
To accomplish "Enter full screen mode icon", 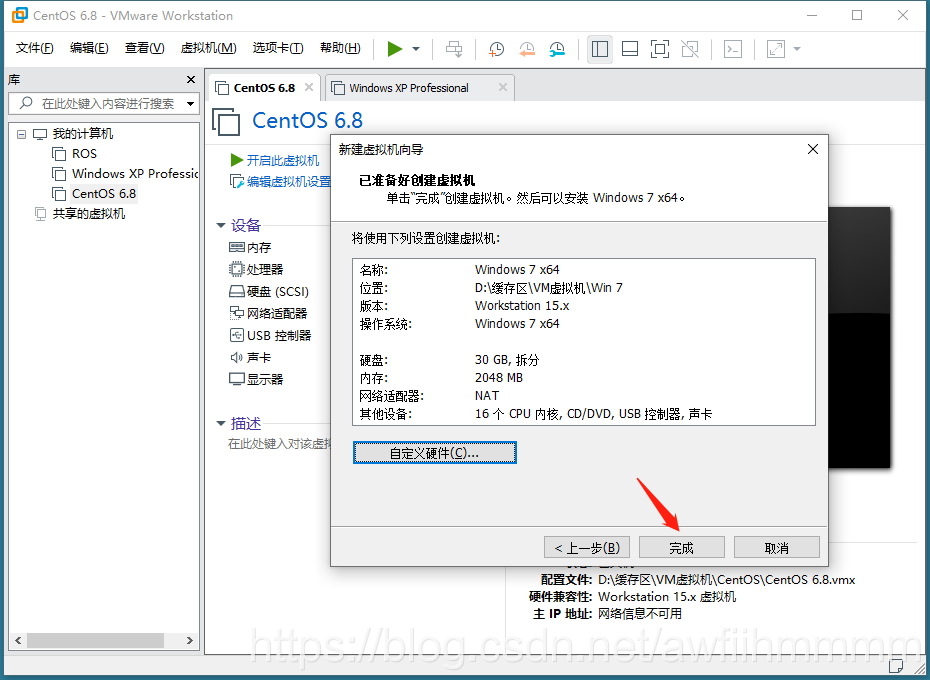I will (660, 49).
